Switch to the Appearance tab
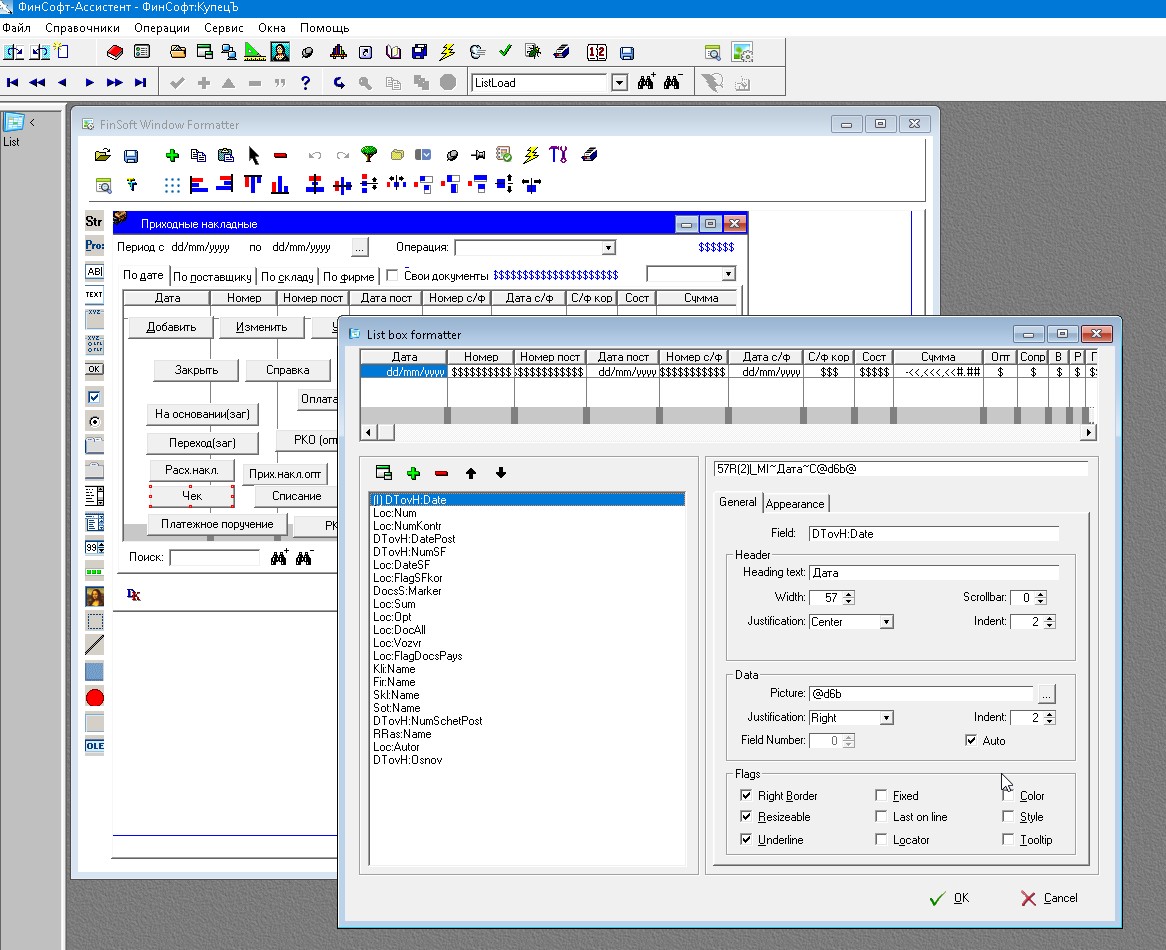This screenshot has width=1166, height=950. pyautogui.click(x=795, y=503)
